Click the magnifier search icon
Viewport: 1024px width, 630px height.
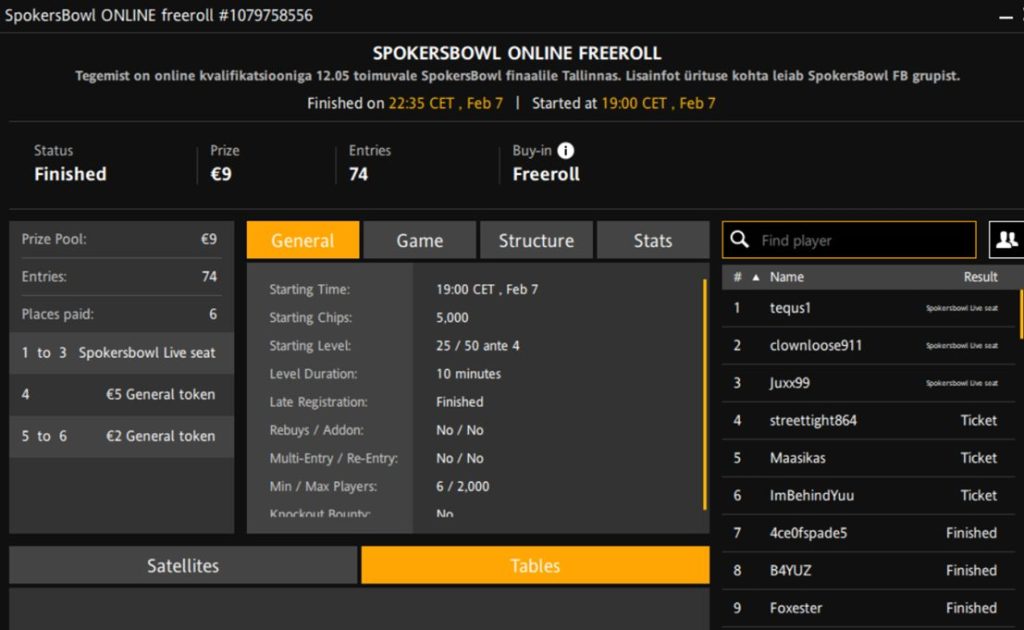[740, 240]
